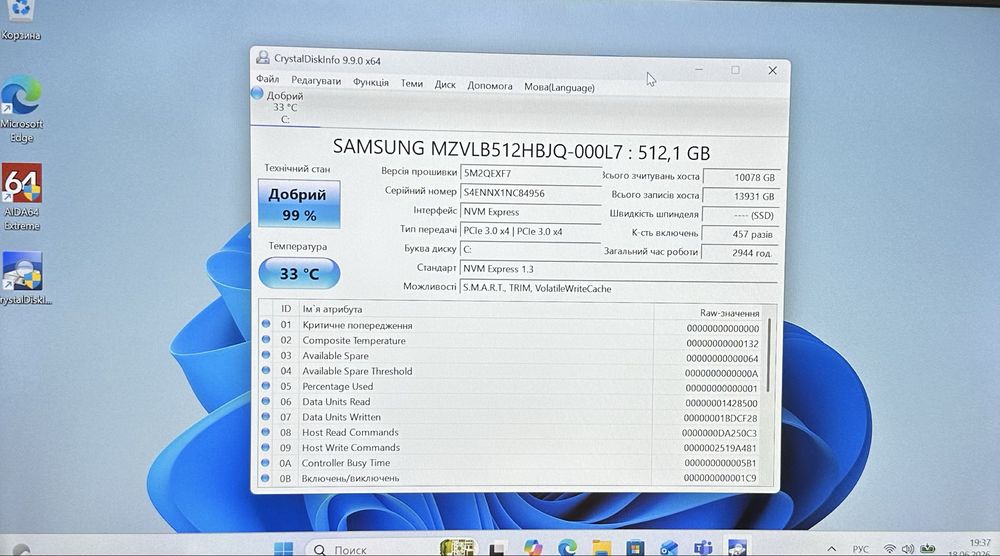Click the 33 °C temperature button
Screen dimensions: 1000x556
[299, 274]
